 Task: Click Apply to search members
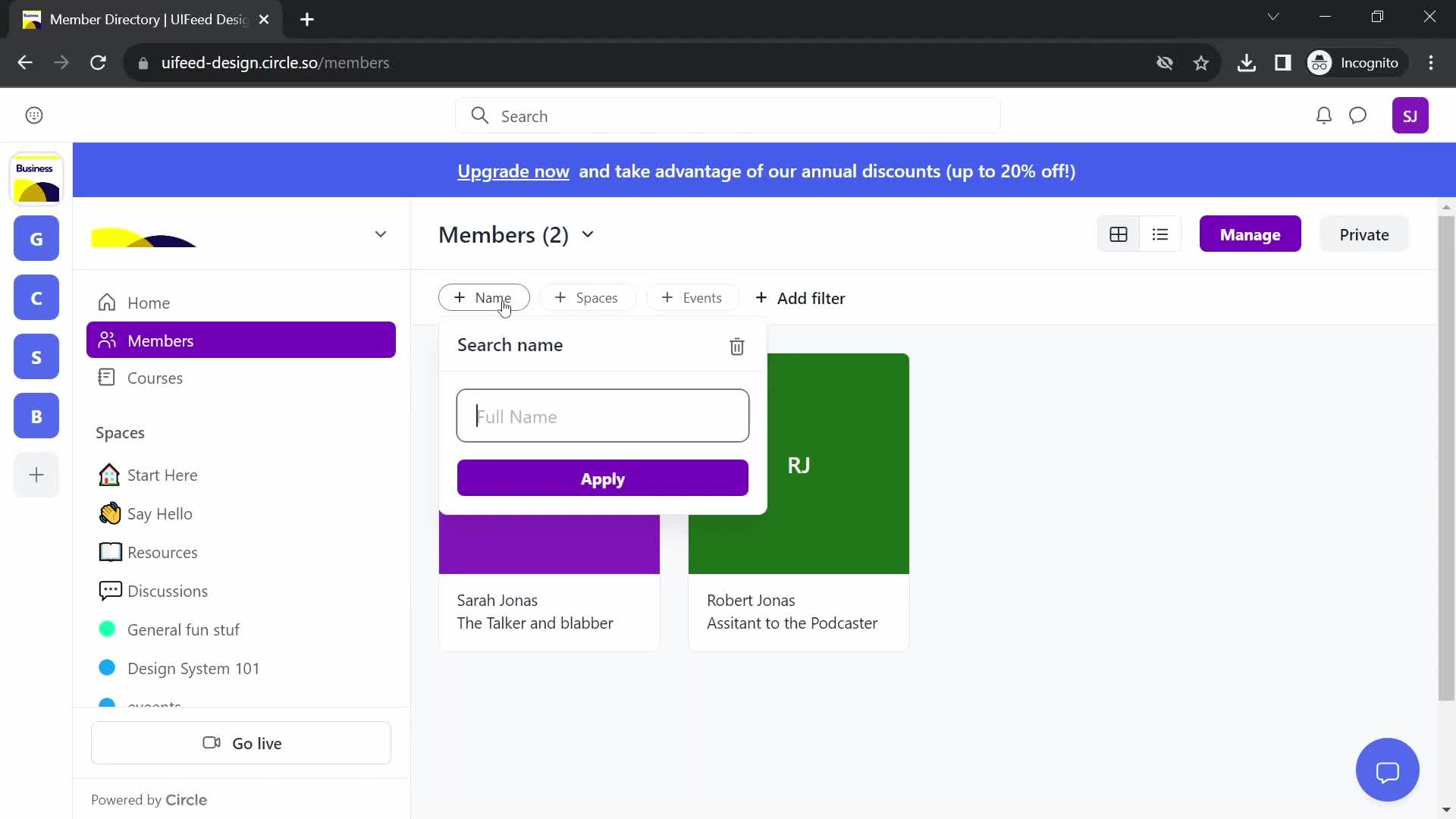(603, 478)
